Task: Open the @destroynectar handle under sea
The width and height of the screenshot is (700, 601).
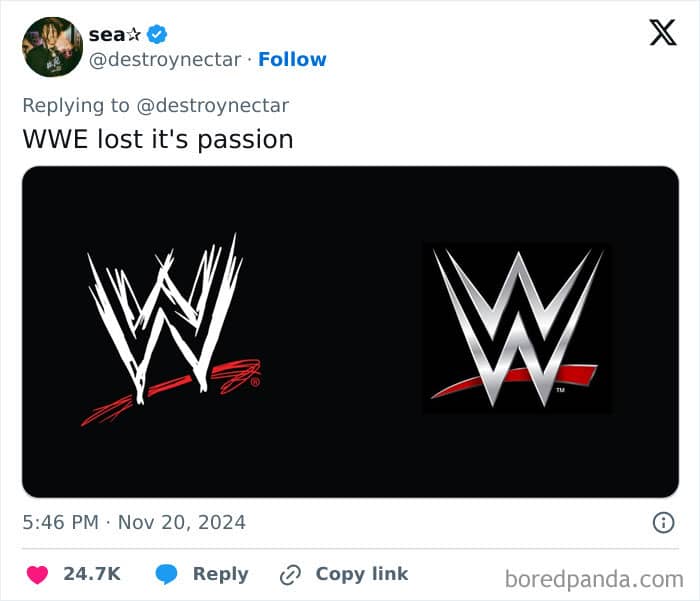Action: click(165, 59)
